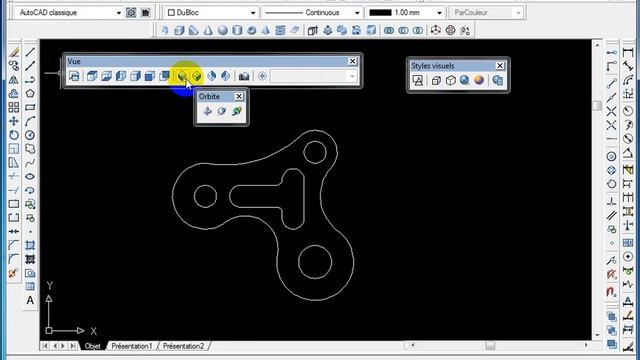Switch to Left view in Vue toolbar
Viewport: 640px width, 360px height.
121,76
